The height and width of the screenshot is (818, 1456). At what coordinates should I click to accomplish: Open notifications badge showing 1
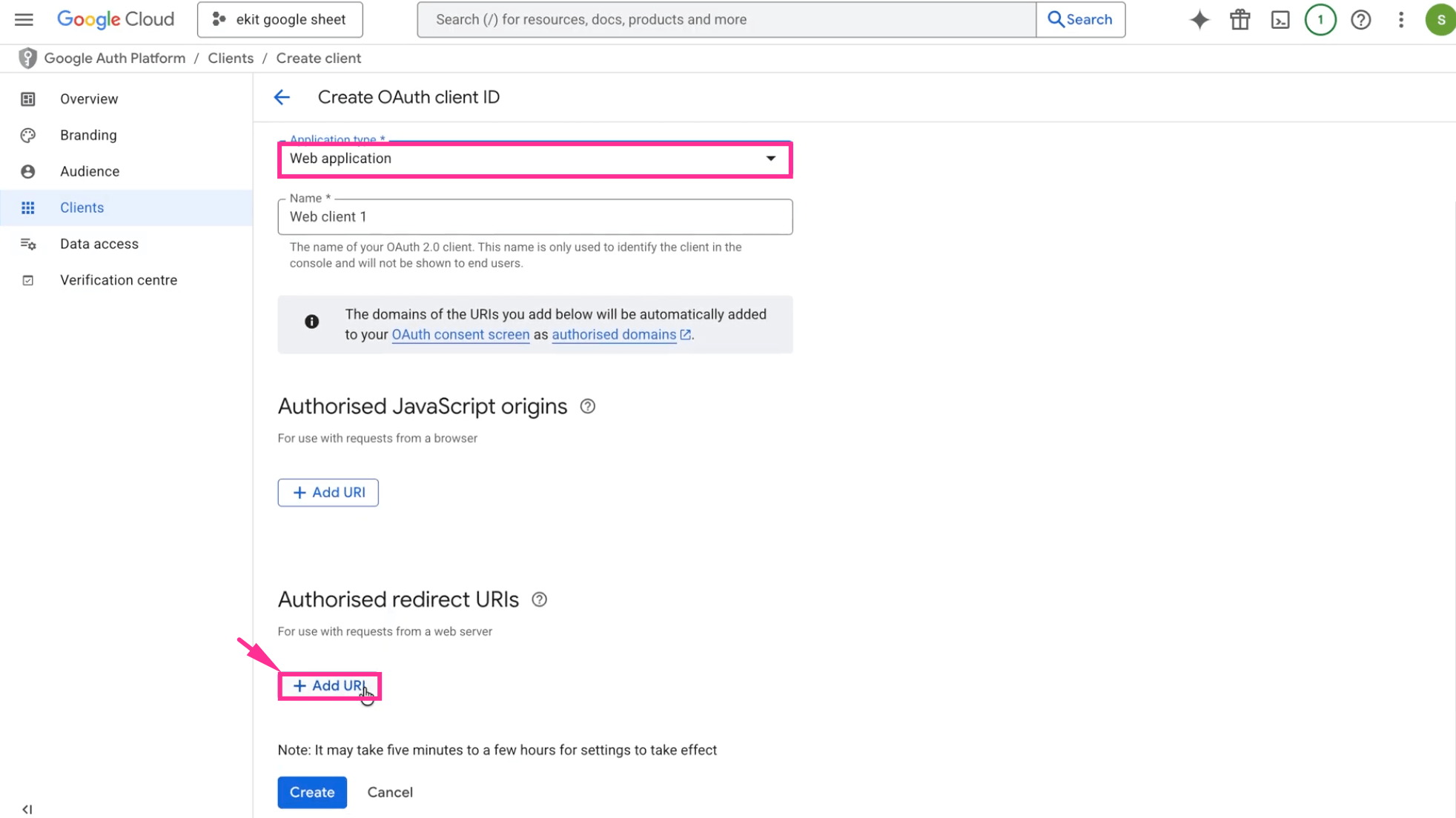[x=1320, y=20]
